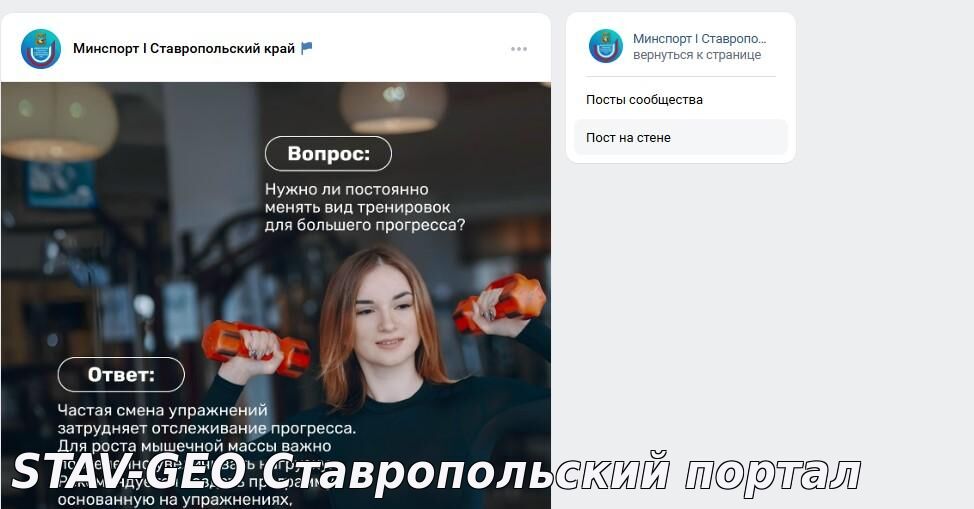This screenshot has height=509, width=974.
Task: Click the orange dumbbell on the left
Action: pyautogui.click(x=257, y=348)
